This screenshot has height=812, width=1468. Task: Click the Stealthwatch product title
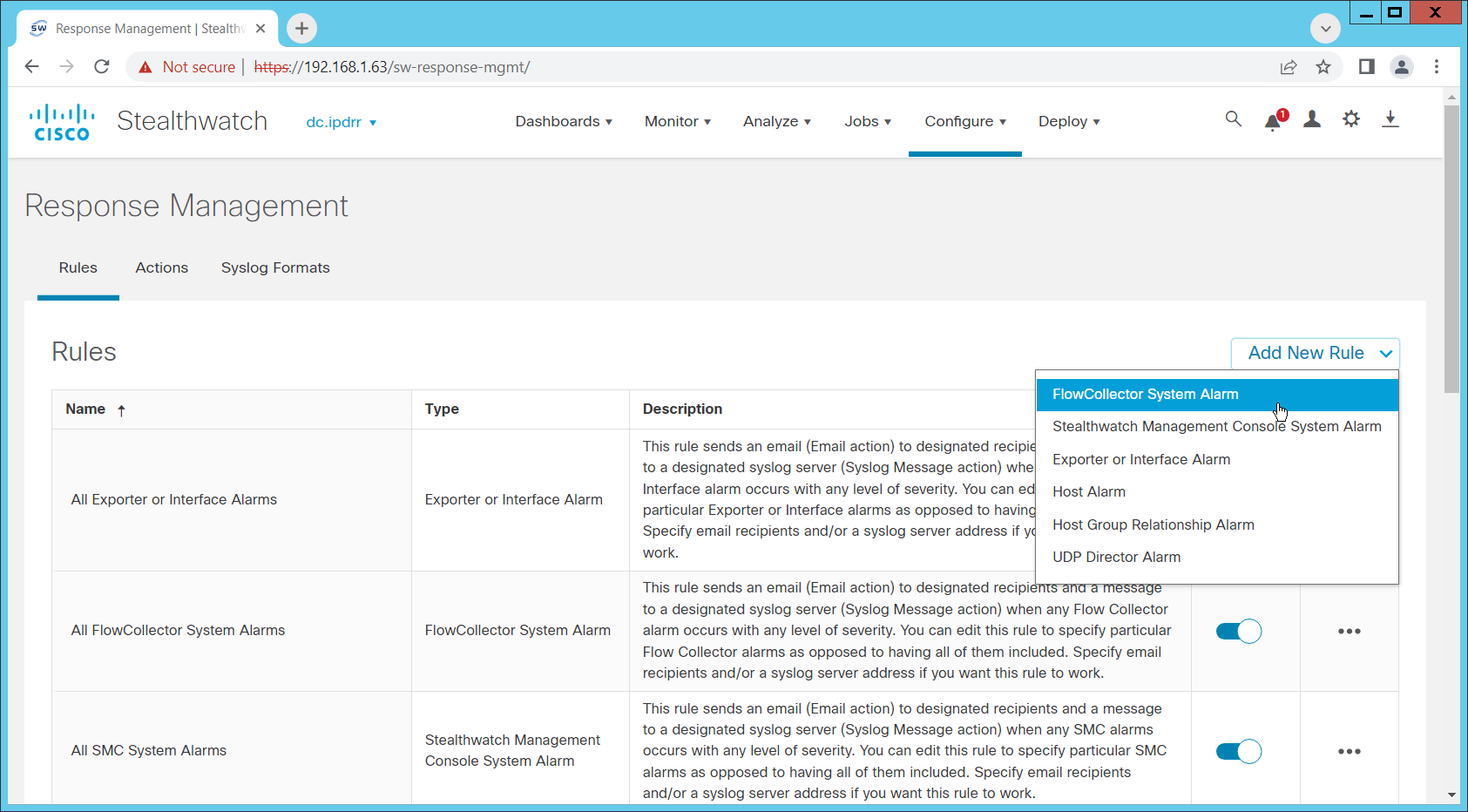tap(193, 121)
